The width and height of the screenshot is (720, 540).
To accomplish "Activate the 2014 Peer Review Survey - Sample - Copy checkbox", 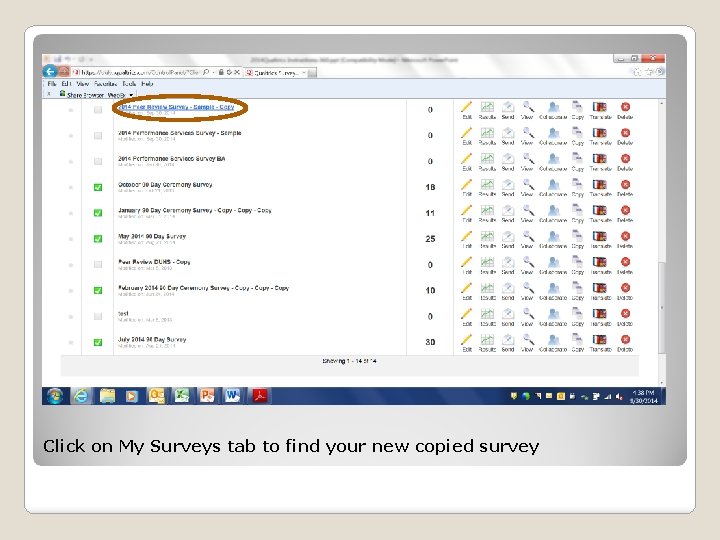I will 98,110.
